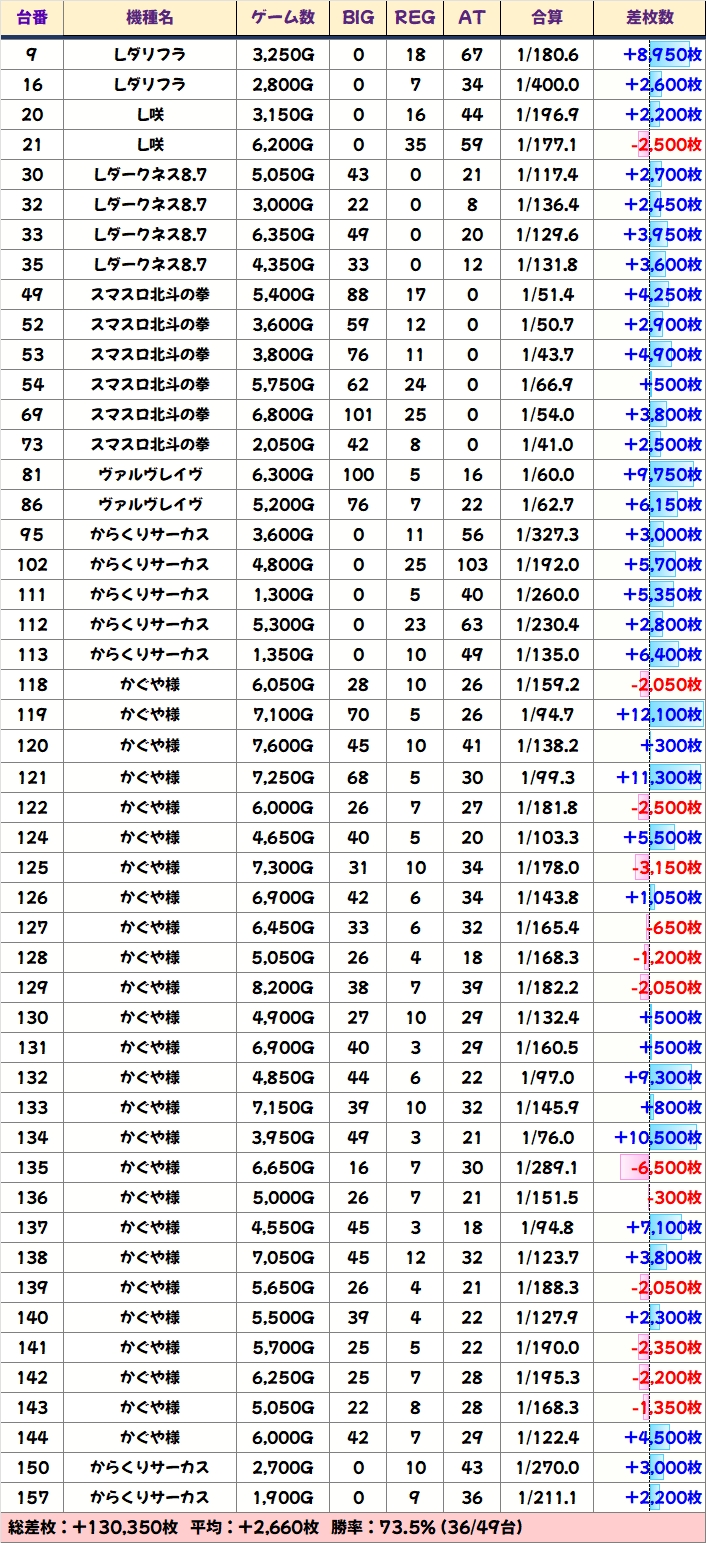Select the +3,950枚 difference cell
This screenshot has width=706, height=1543.
tap(650, 234)
